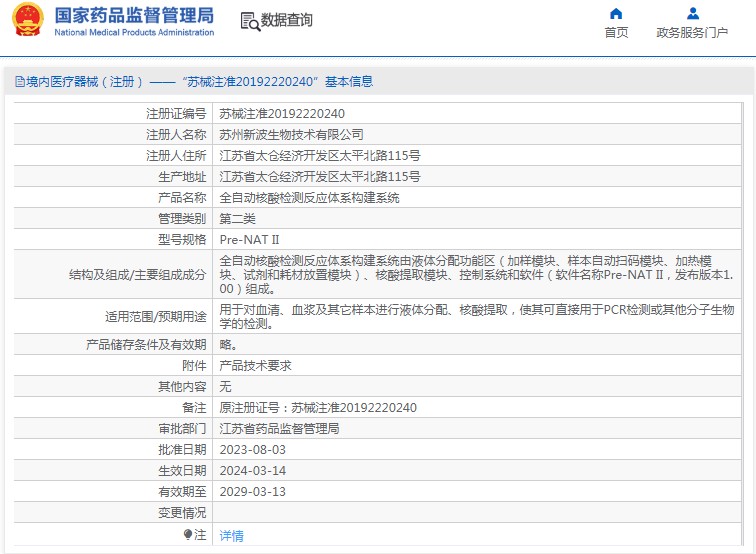
Task: Click effective date 2024-03-14
Action: (x=253, y=471)
